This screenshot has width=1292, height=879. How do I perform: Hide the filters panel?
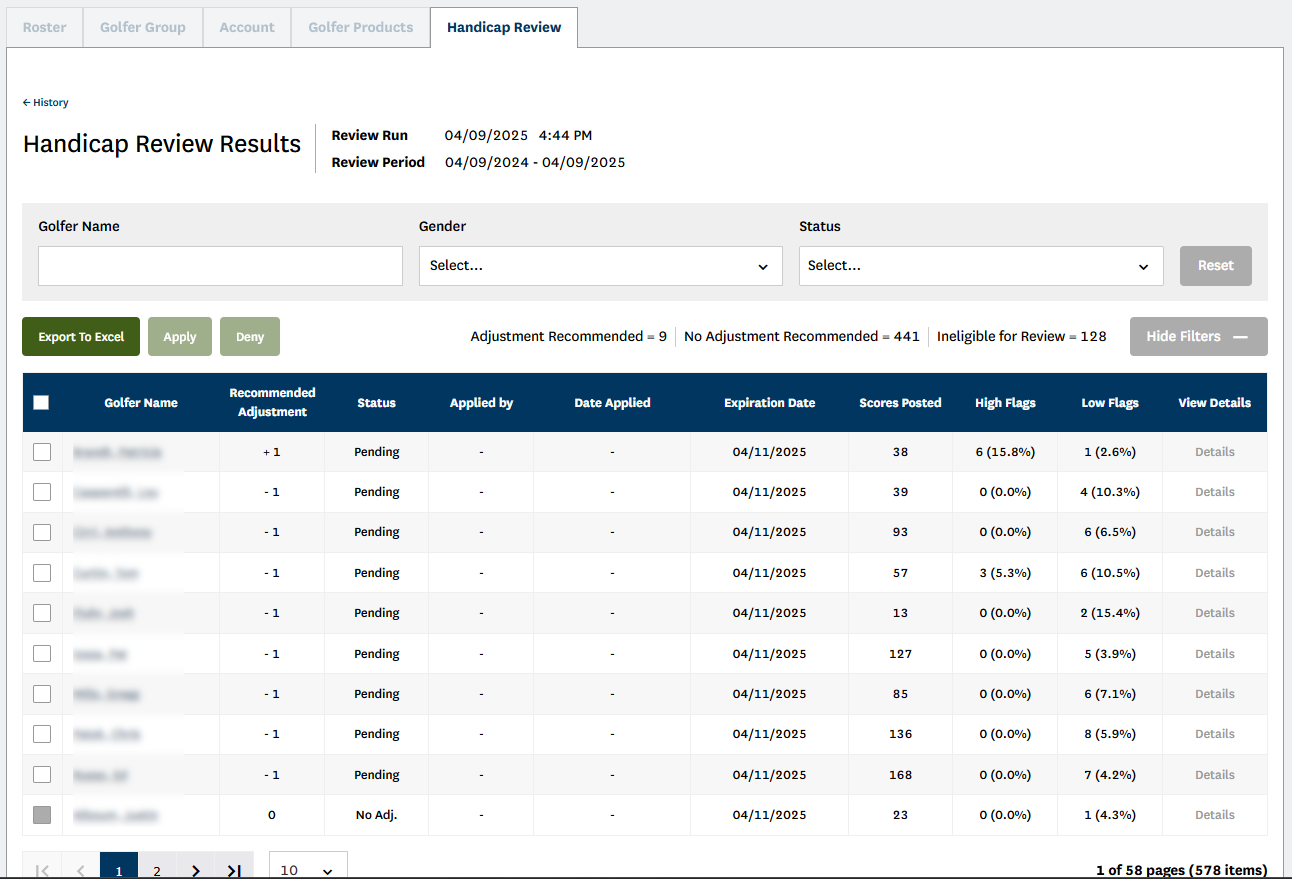(1198, 337)
